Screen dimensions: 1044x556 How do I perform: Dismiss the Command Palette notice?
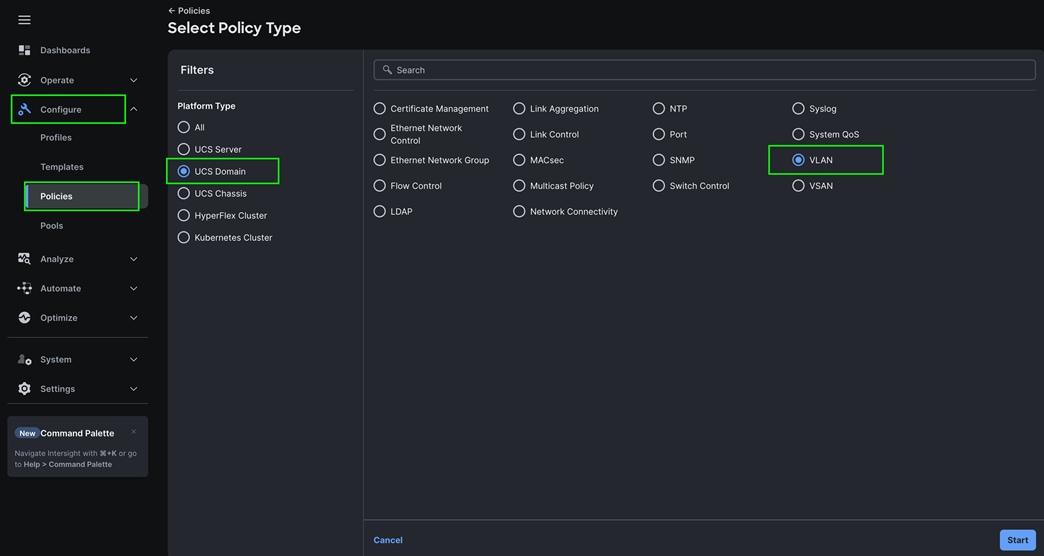tap(134, 431)
